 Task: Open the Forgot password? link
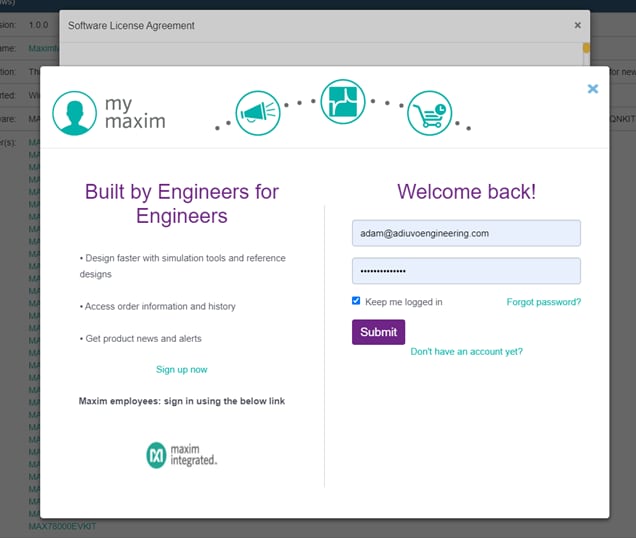(x=543, y=302)
